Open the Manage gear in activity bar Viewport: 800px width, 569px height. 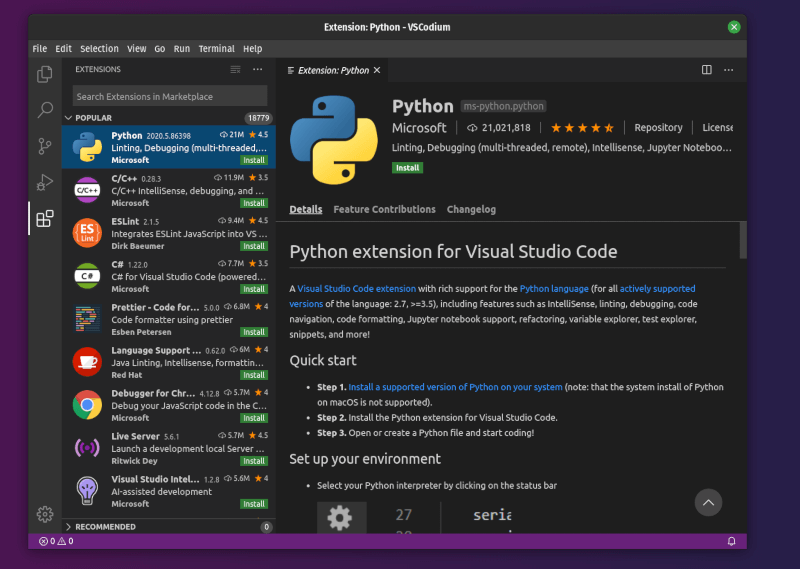[45, 514]
